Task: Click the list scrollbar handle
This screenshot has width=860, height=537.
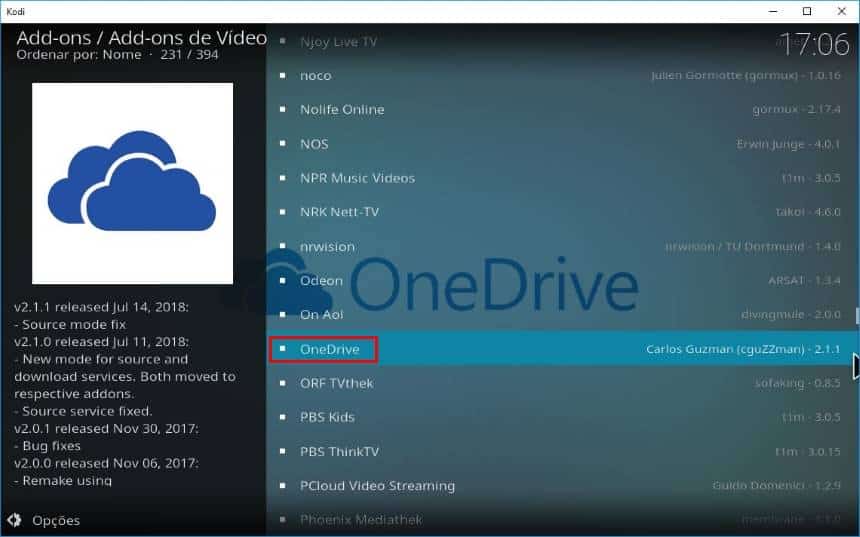Action: (857, 315)
